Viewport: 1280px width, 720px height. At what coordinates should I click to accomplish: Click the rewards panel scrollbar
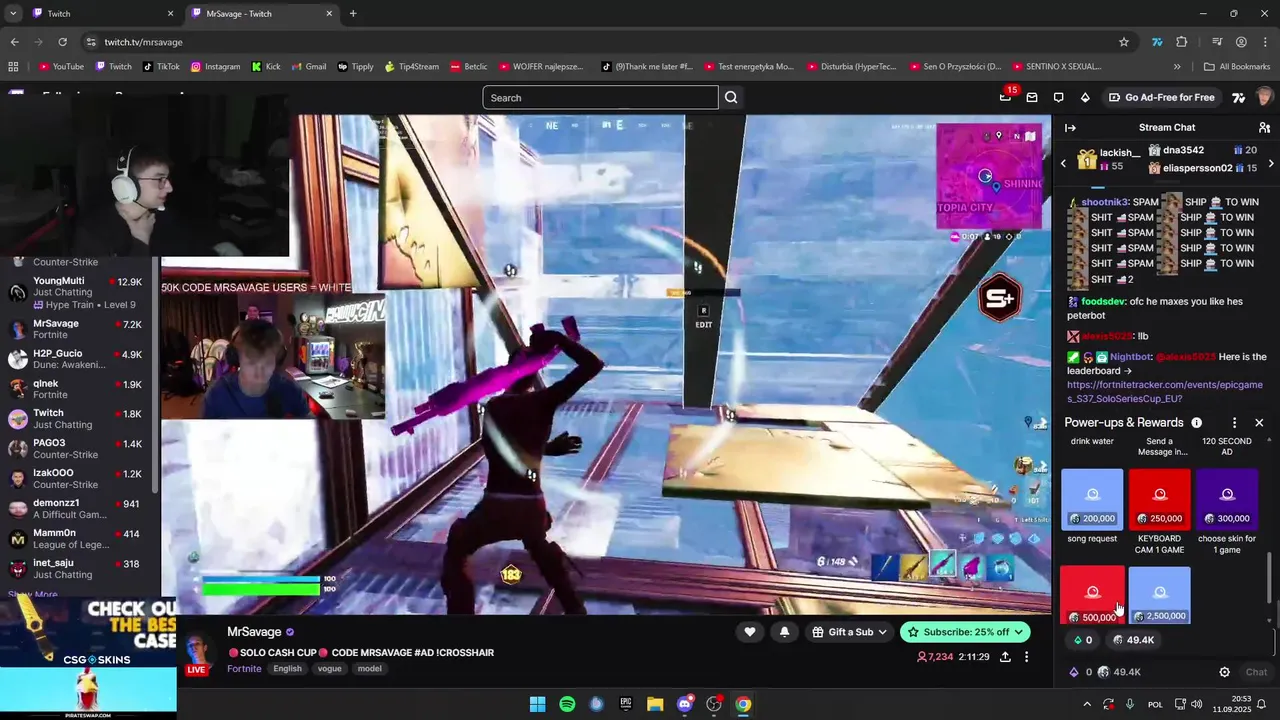pos(1270,577)
